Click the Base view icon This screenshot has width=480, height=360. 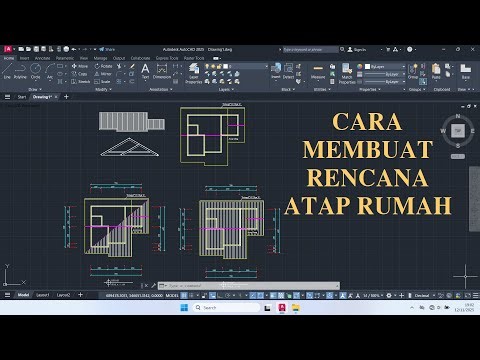466,71
